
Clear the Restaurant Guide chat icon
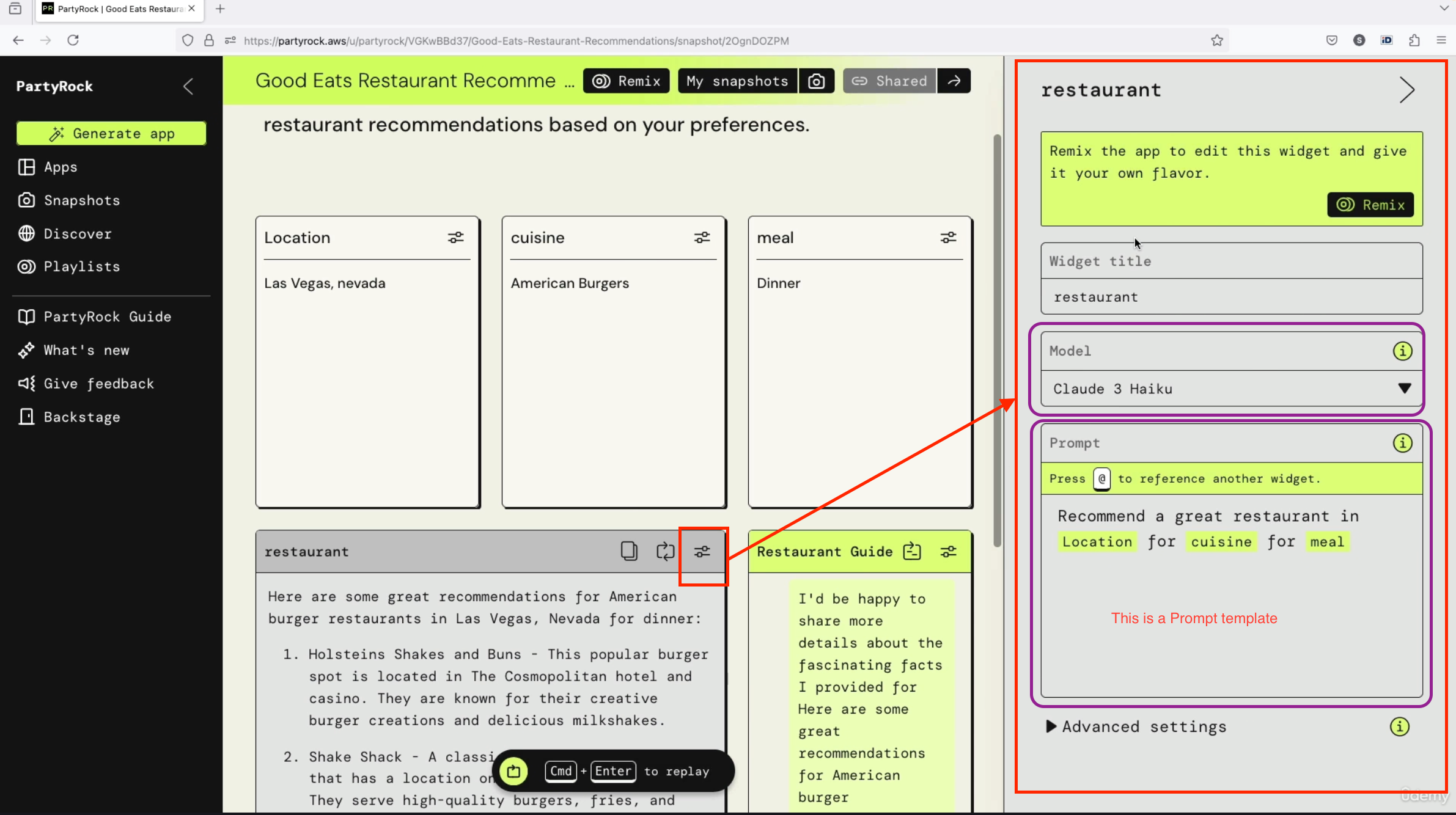[912, 551]
